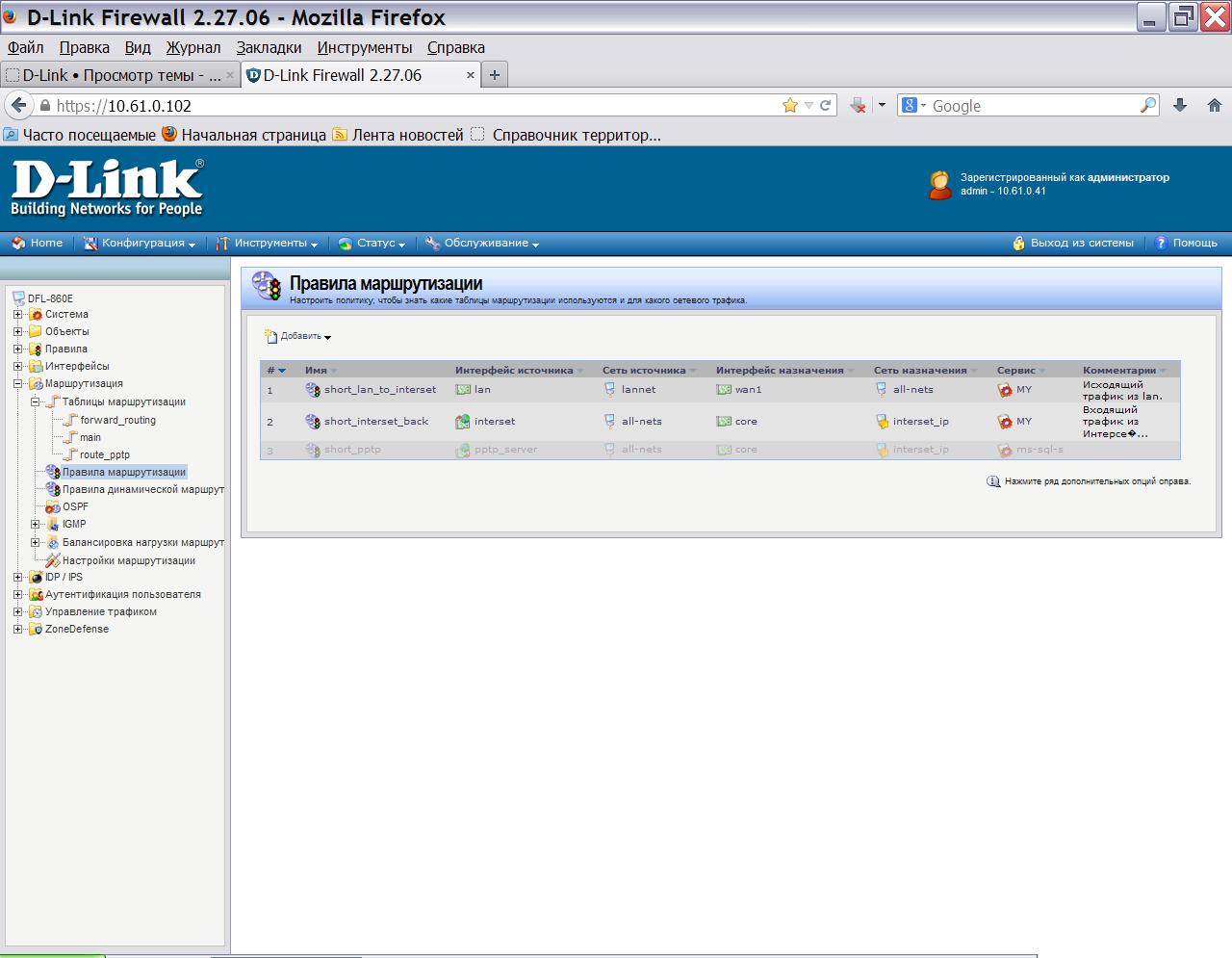1232x958 pixels.
Task: Select the forward_routing table
Action: pos(118,421)
